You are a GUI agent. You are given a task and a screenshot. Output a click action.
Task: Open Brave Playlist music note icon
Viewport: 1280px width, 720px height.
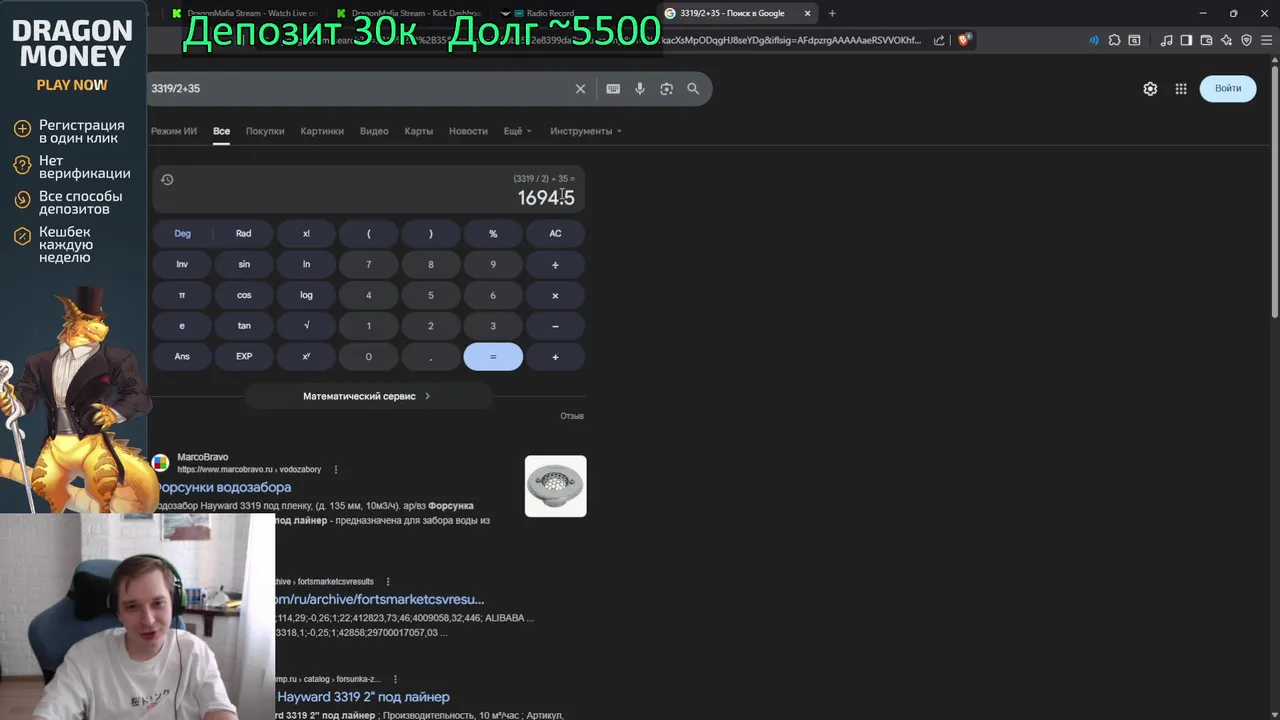(1167, 40)
